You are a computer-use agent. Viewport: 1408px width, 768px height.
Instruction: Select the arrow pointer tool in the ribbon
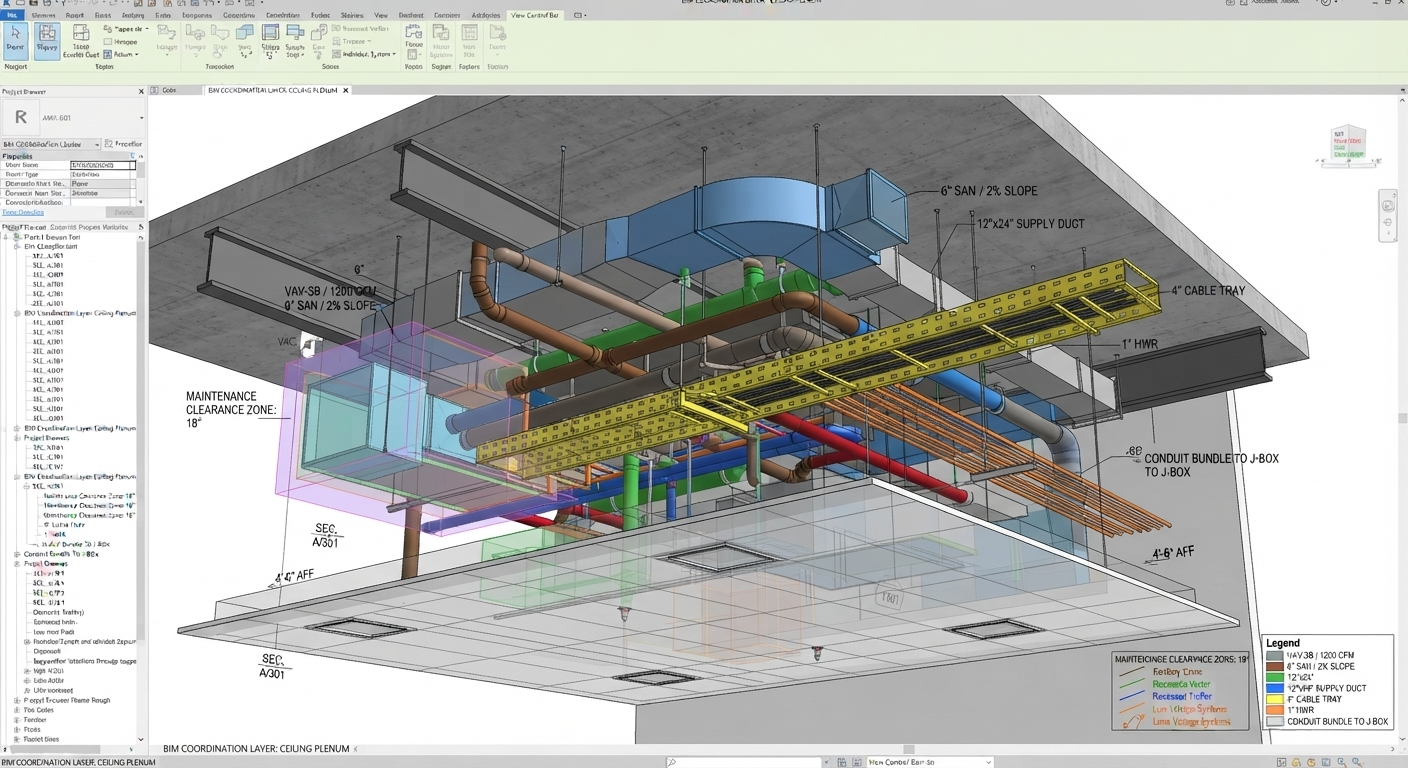(15, 41)
